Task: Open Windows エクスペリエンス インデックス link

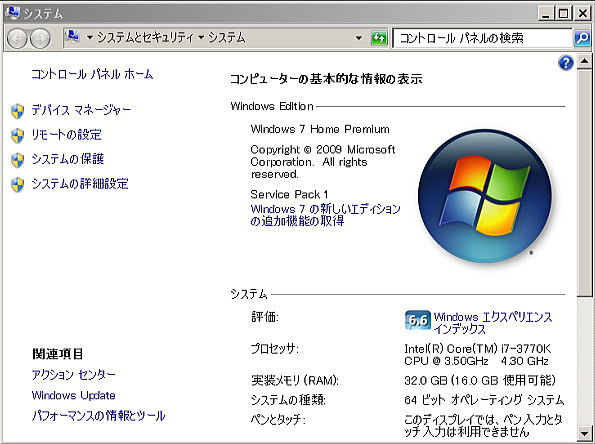Action: [493, 323]
